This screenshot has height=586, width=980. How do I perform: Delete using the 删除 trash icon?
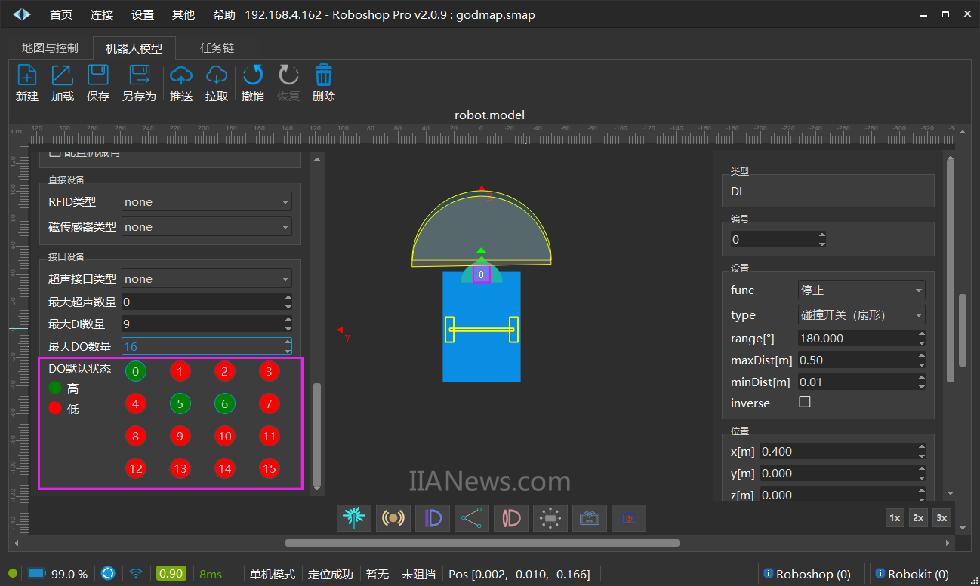click(x=323, y=82)
